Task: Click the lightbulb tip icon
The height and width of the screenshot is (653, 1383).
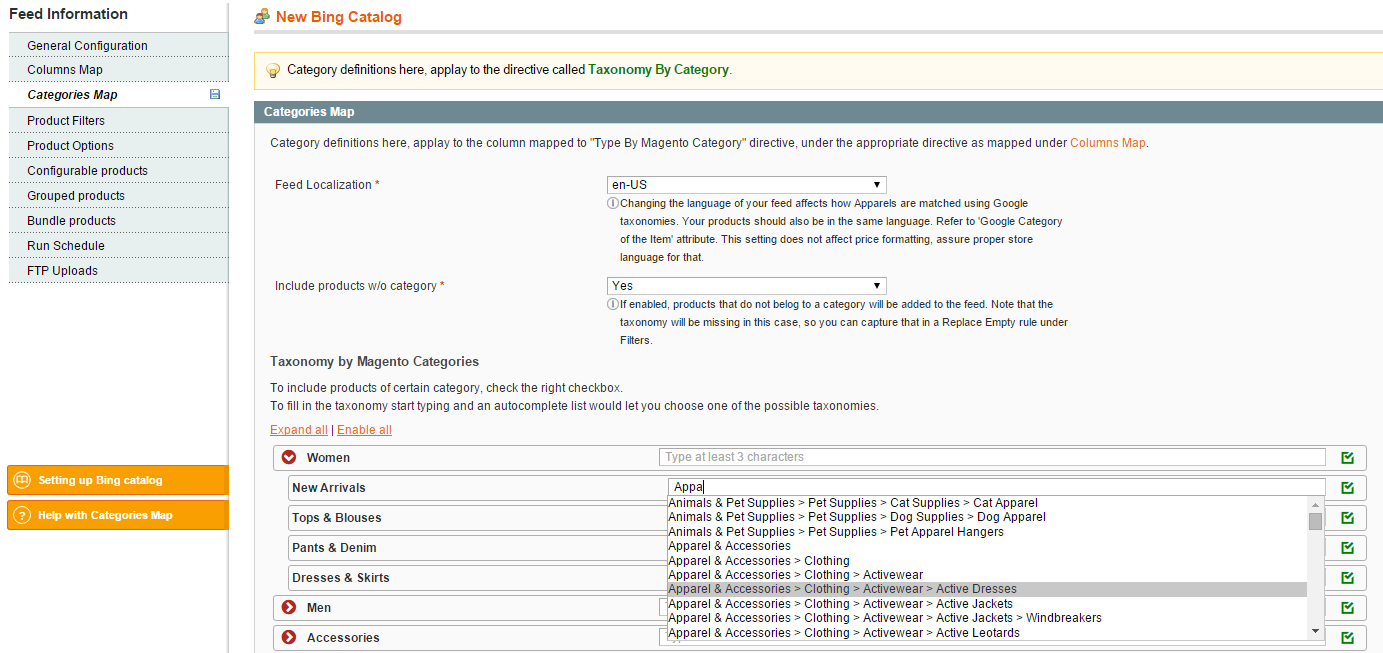Action: pos(272,70)
